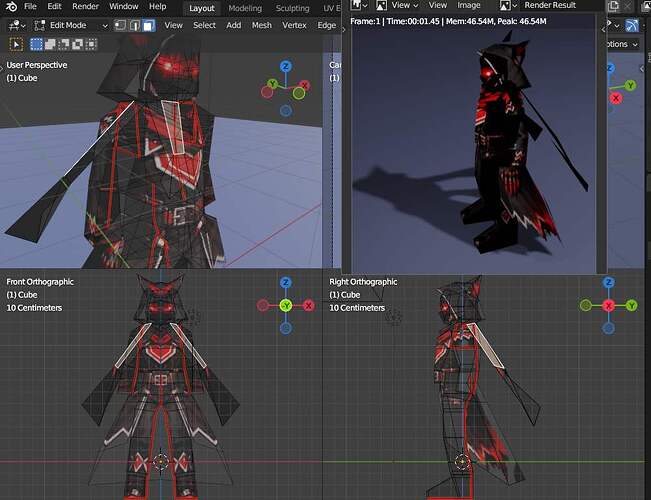Image resolution: width=651 pixels, height=500 pixels.
Task: Click X axis on Front Orthographic gizmo
Action: 308,306
